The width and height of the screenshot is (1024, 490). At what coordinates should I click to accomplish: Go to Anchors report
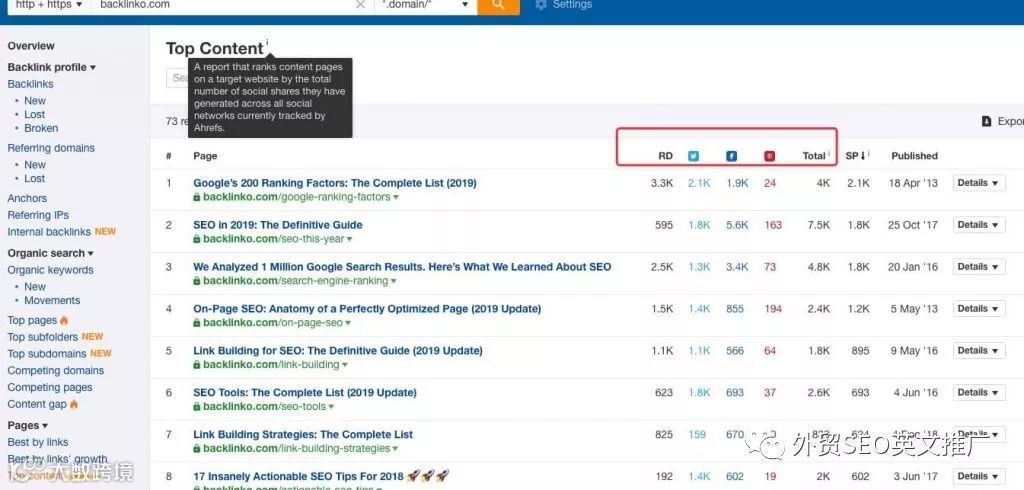27,198
